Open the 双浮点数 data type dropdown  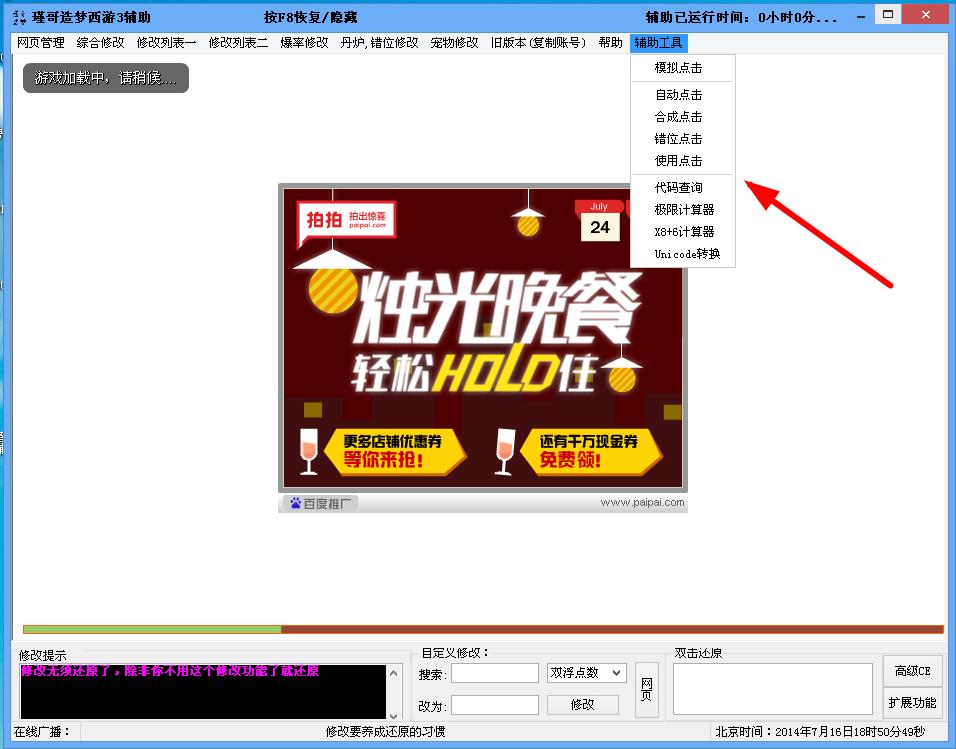click(x=586, y=673)
